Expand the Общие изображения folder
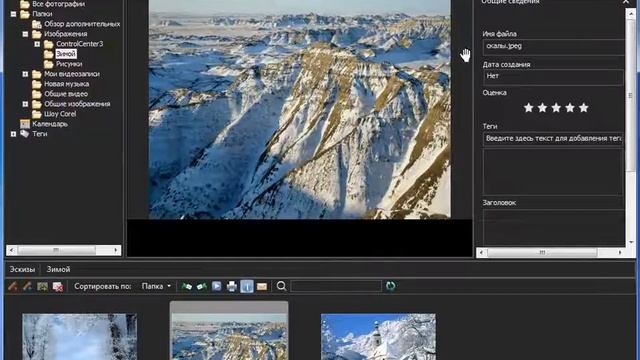Image resolution: width=640 pixels, height=360 pixels. (x=25, y=104)
